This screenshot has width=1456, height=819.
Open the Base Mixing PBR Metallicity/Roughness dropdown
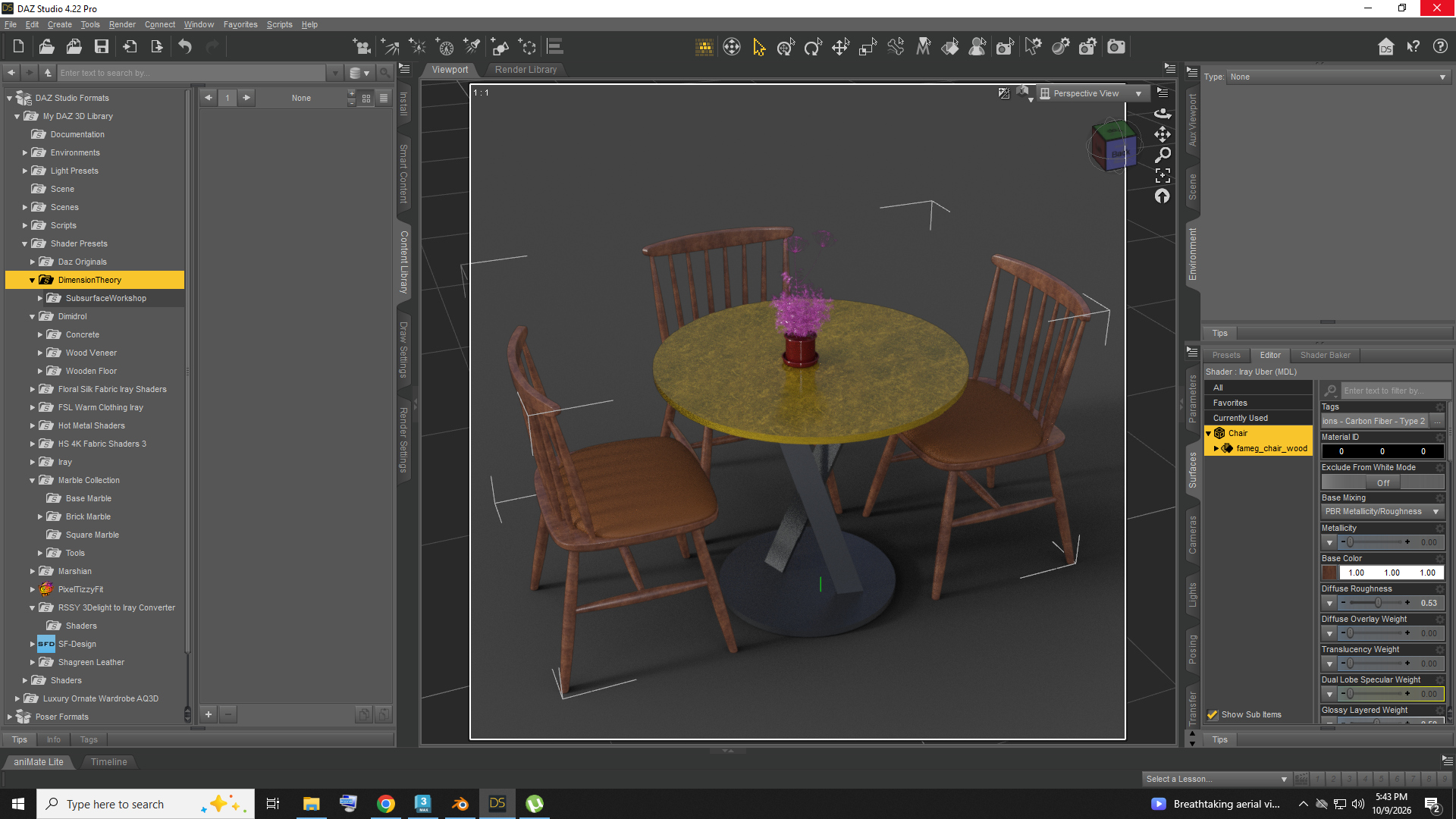click(x=1382, y=512)
